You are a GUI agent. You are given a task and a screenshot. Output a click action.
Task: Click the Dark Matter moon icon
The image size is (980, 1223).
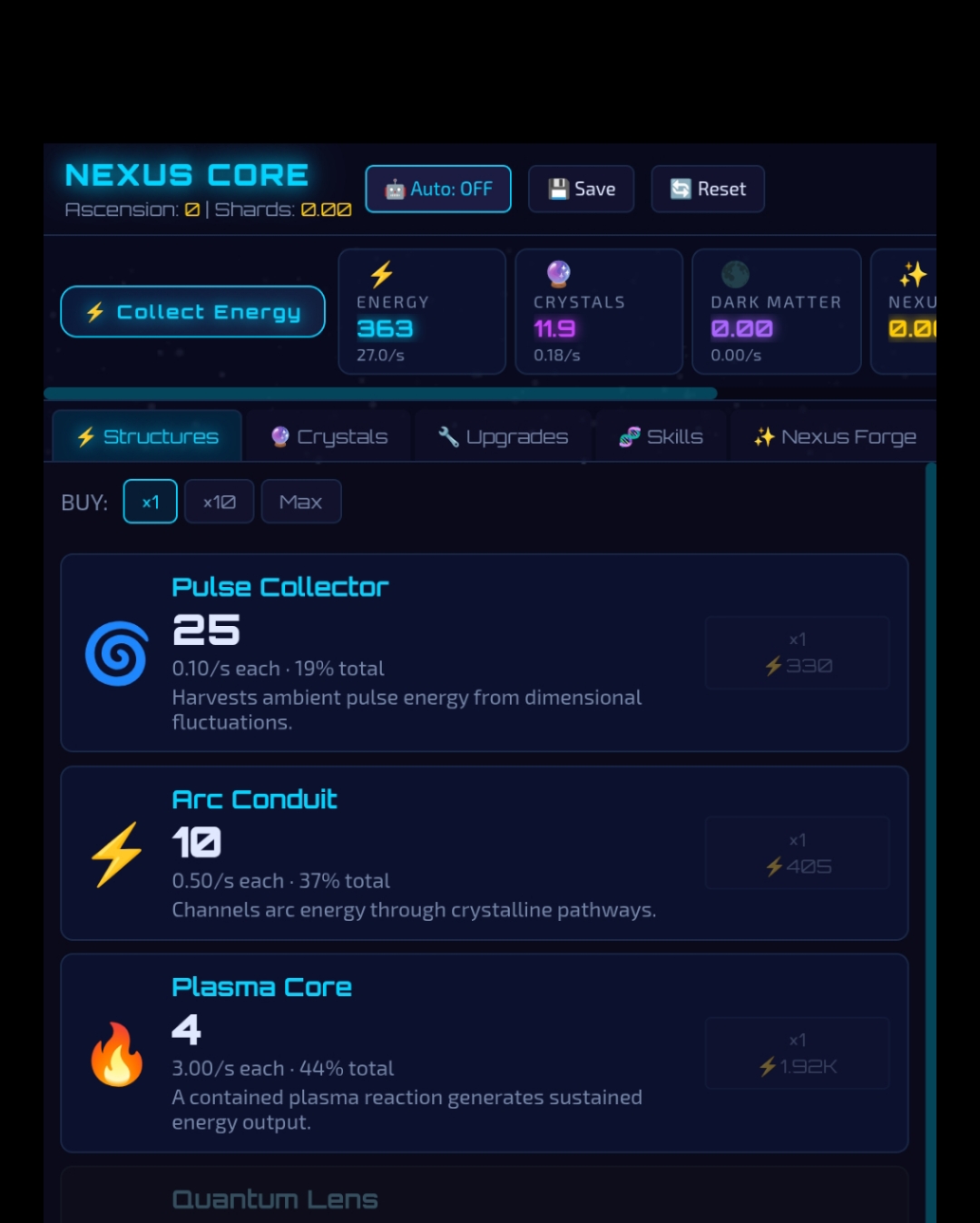735,273
